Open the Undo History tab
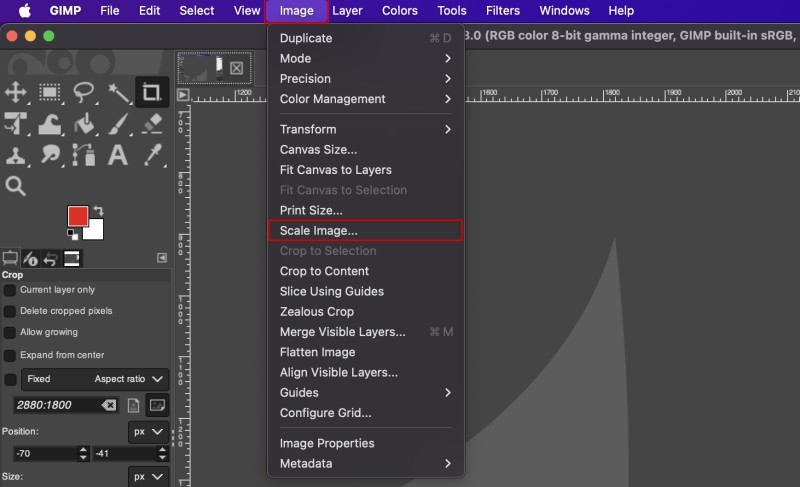 click(51, 259)
